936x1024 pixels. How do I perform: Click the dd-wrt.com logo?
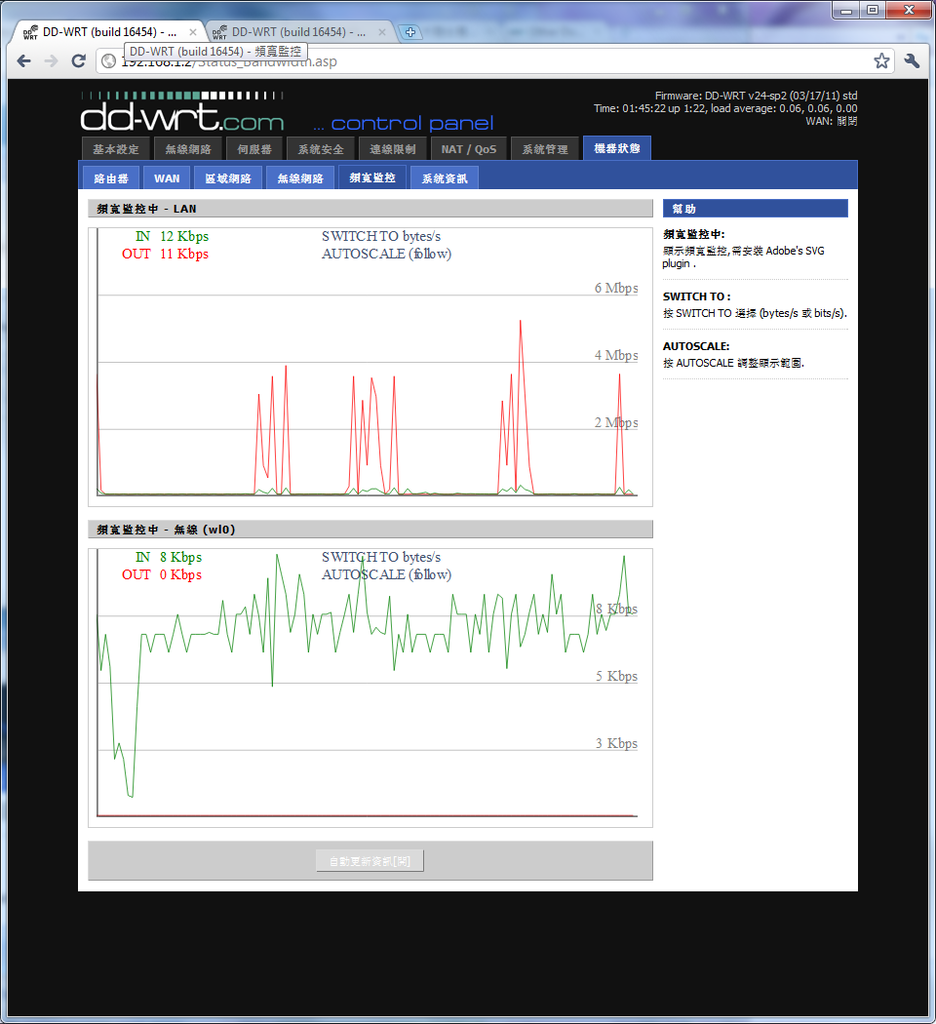pyautogui.click(x=182, y=114)
